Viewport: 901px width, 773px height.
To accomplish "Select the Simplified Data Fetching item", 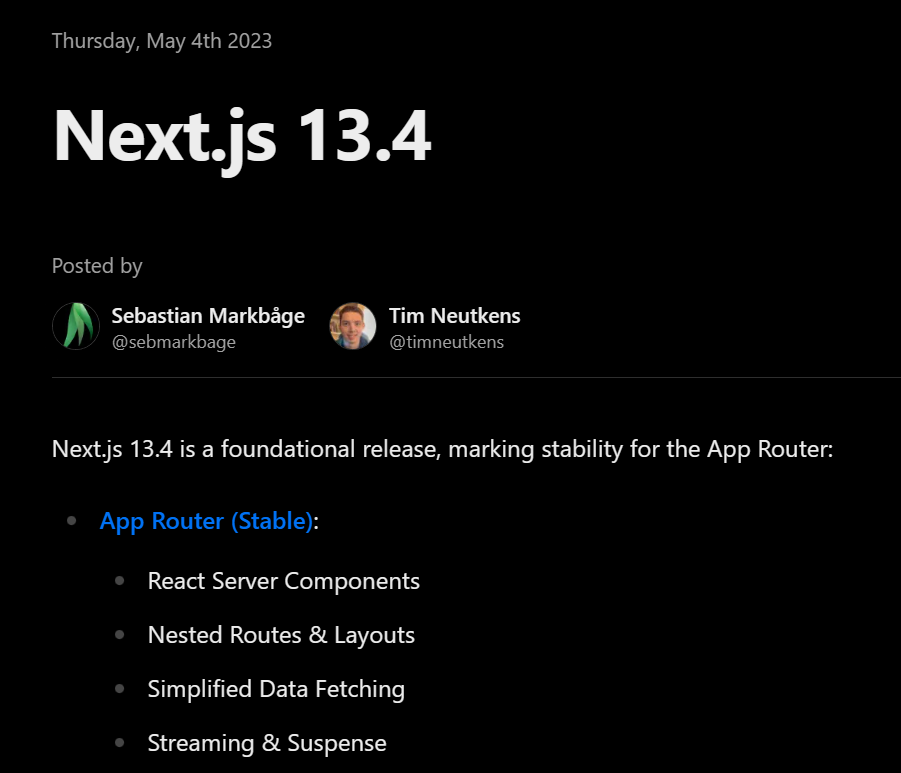I will pos(276,689).
